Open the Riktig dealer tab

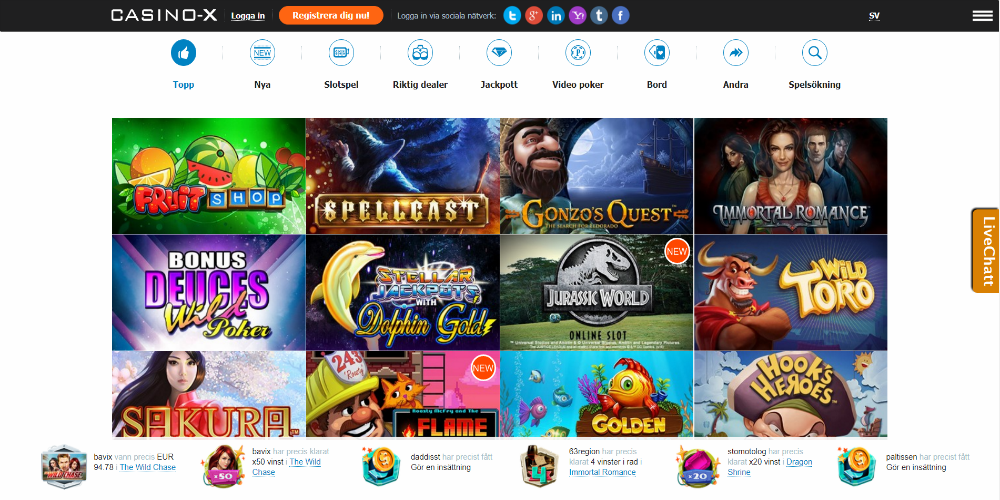tap(420, 84)
